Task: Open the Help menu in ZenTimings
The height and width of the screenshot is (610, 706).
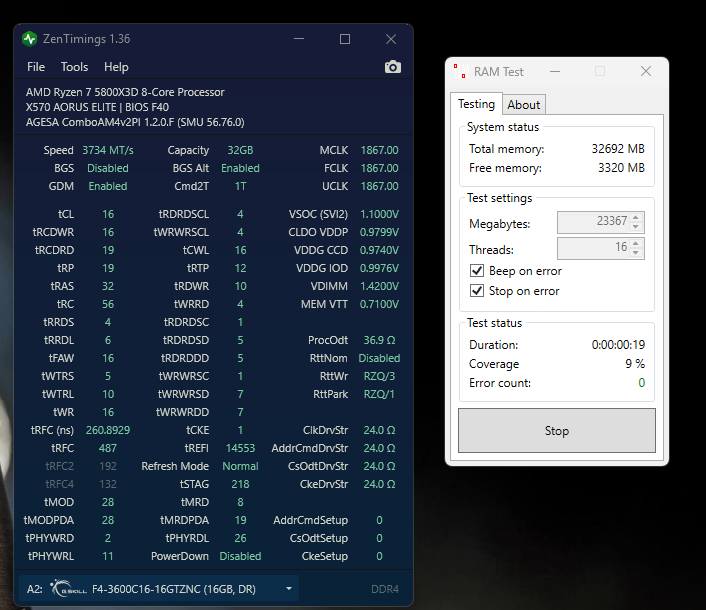Action: (116, 67)
